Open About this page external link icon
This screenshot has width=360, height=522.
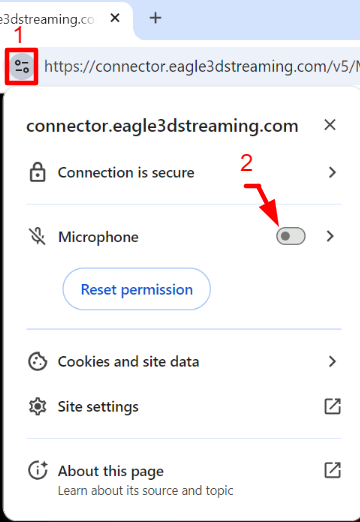(x=332, y=470)
